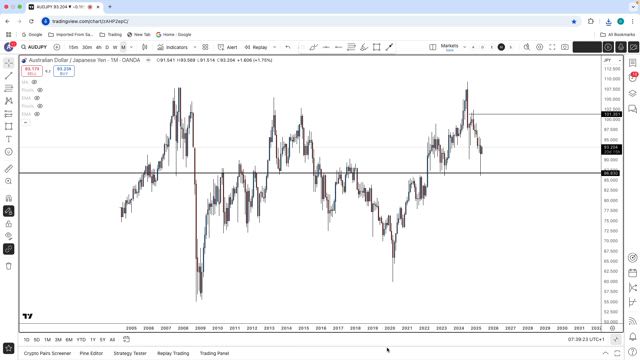
Task: Click the SELL price button
Action: click(32, 71)
